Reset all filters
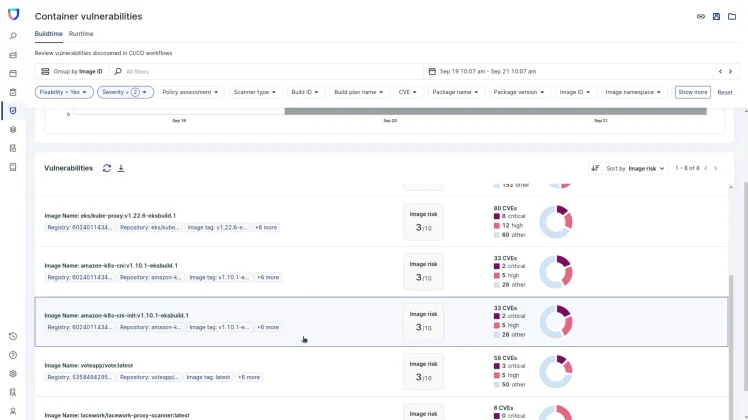The image size is (748, 420). pos(725,93)
